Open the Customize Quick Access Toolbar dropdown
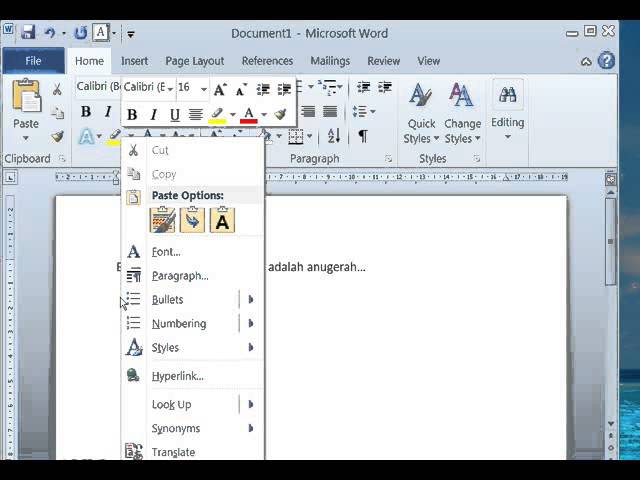The image size is (640, 480). tap(131, 34)
